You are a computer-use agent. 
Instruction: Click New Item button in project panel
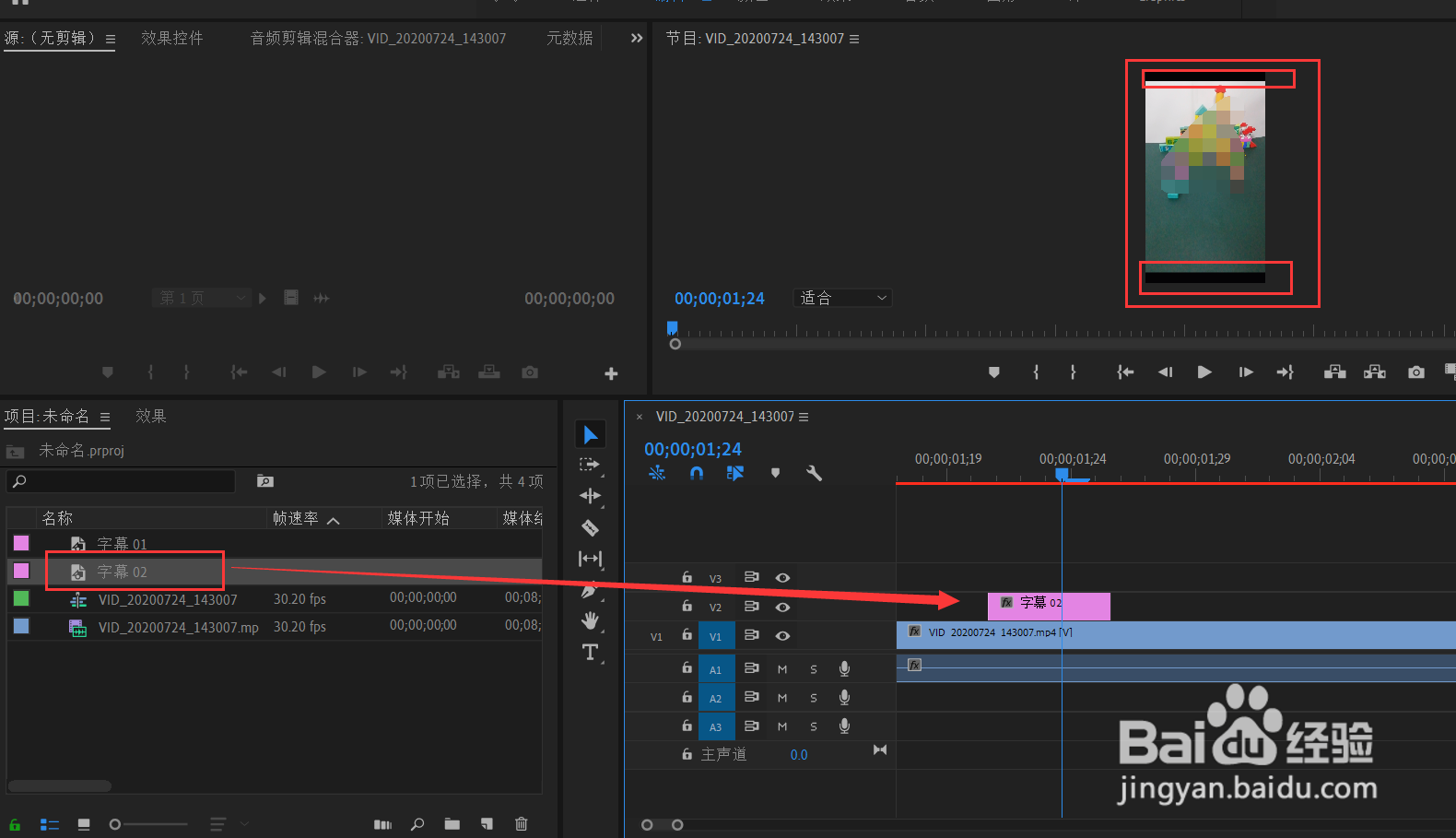(x=487, y=824)
